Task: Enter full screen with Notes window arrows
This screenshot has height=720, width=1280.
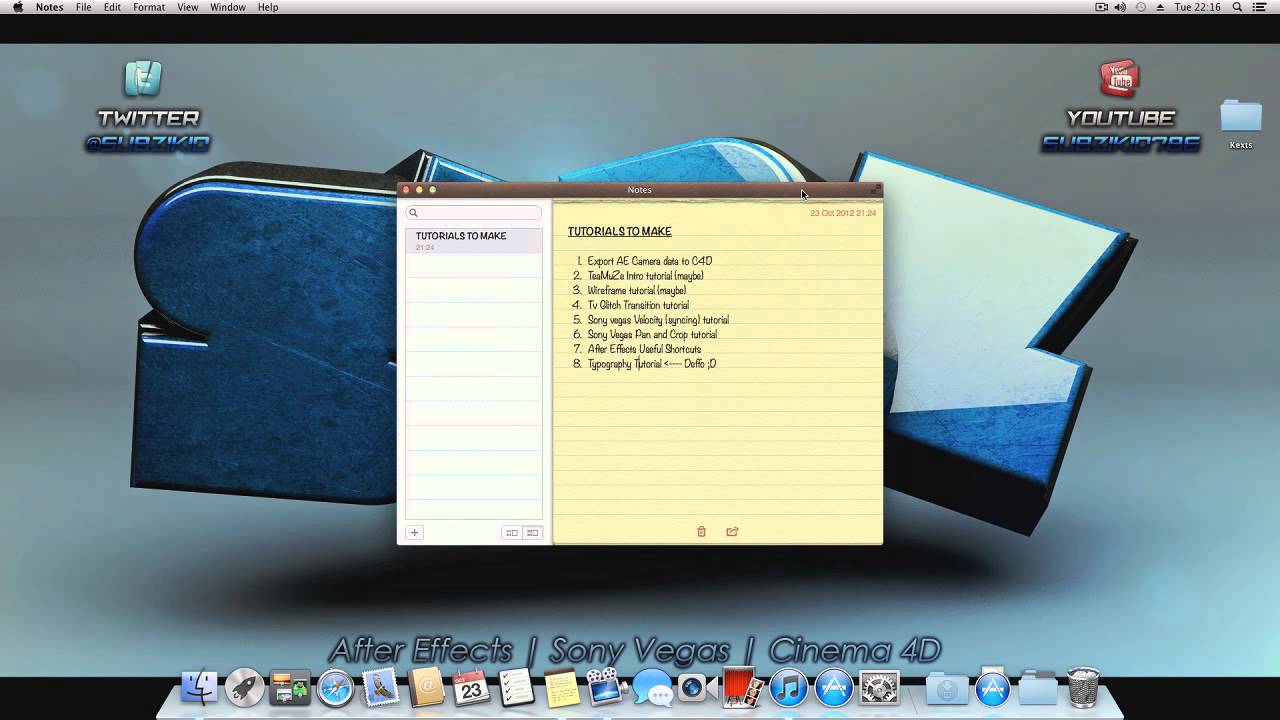Action: [x=875, y=189]
